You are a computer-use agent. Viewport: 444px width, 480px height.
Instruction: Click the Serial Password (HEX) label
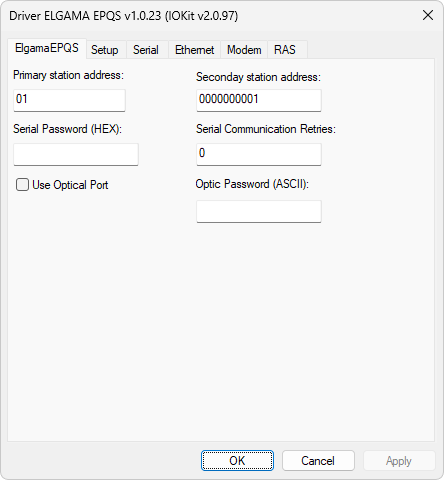[x=68, y=129]
